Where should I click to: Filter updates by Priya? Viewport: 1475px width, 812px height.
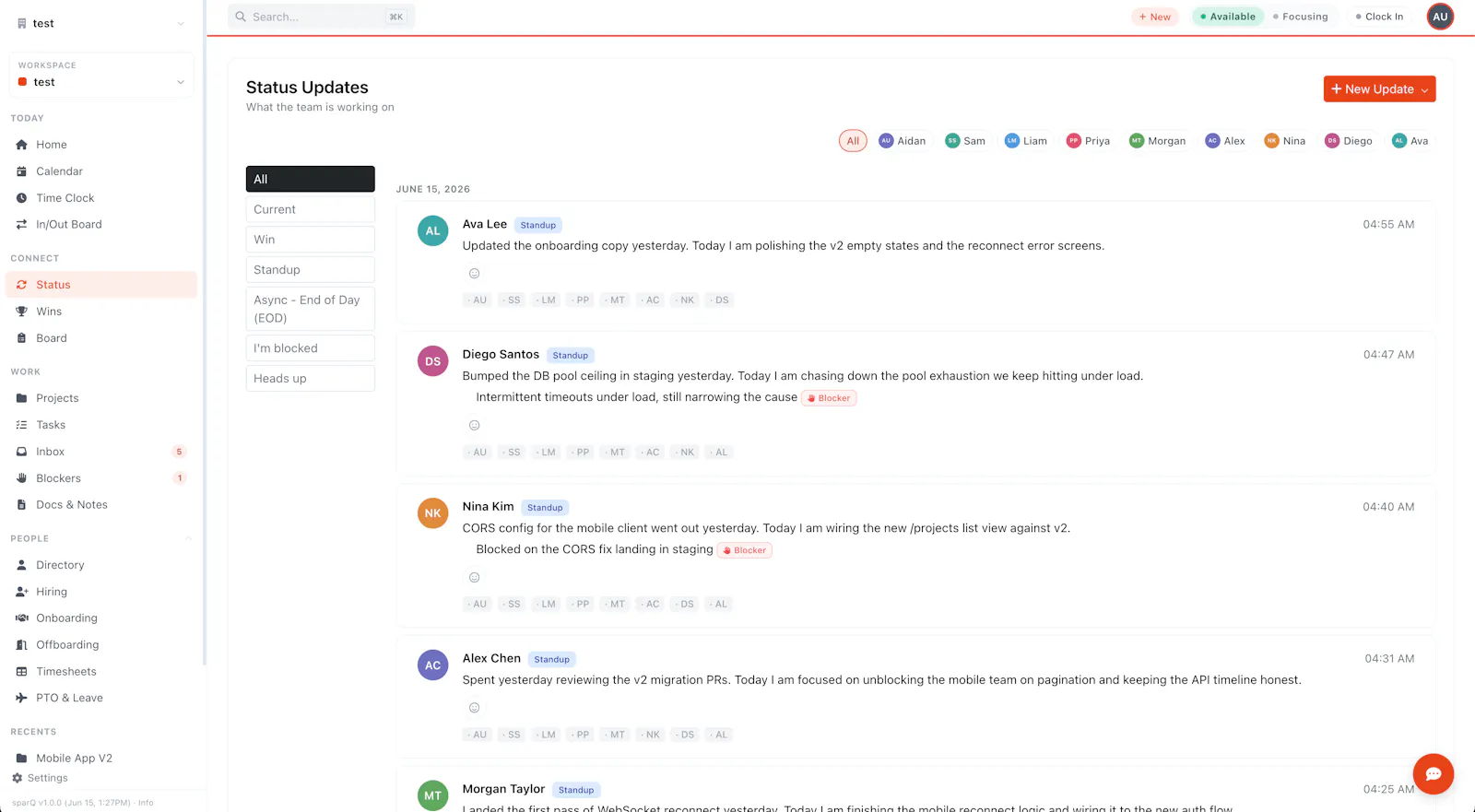[x=1089, y=141]
